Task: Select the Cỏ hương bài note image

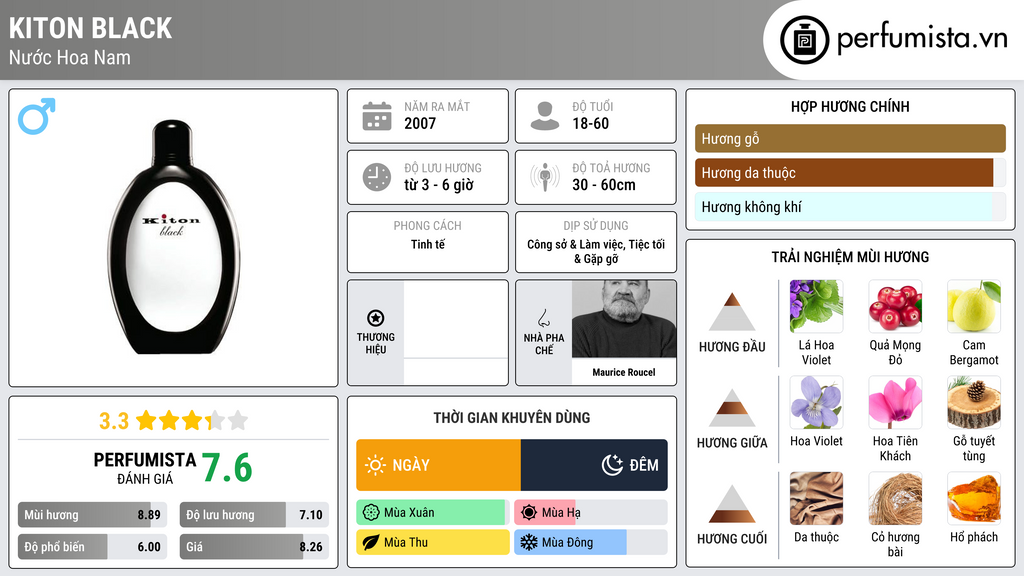Action: point(895,498)
